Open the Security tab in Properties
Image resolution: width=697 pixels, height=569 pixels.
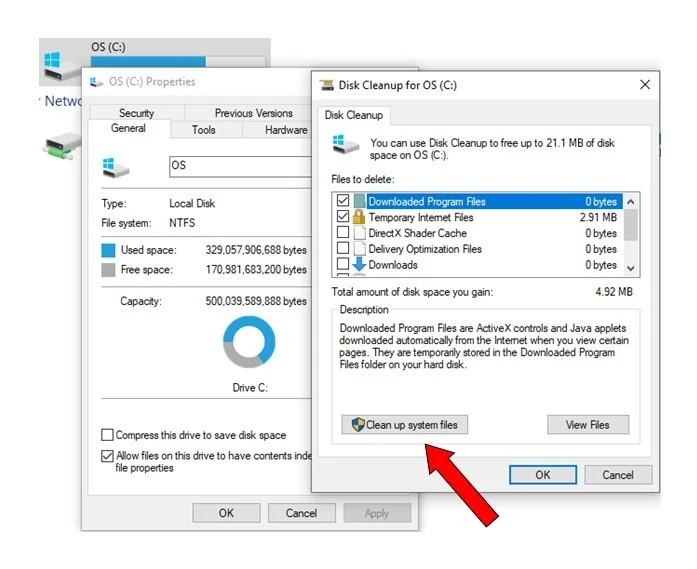[x=136, y=113]
